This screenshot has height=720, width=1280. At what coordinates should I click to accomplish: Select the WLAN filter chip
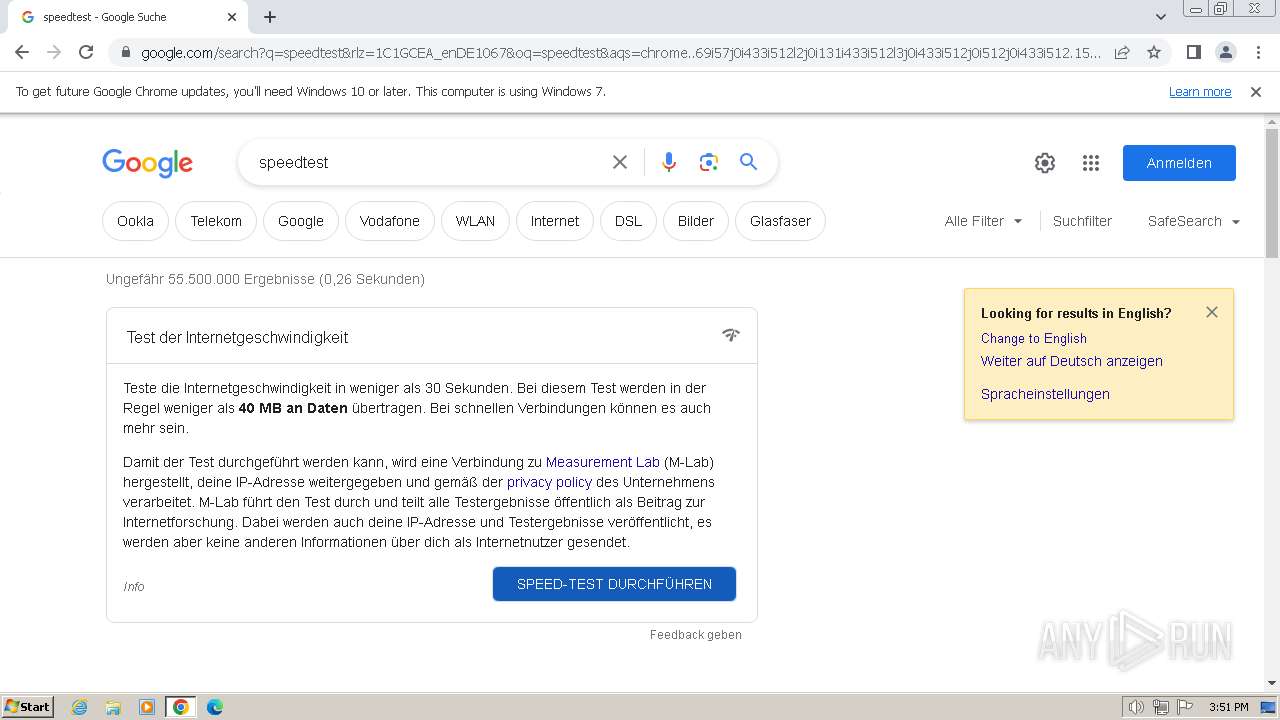tap(475, 221)
